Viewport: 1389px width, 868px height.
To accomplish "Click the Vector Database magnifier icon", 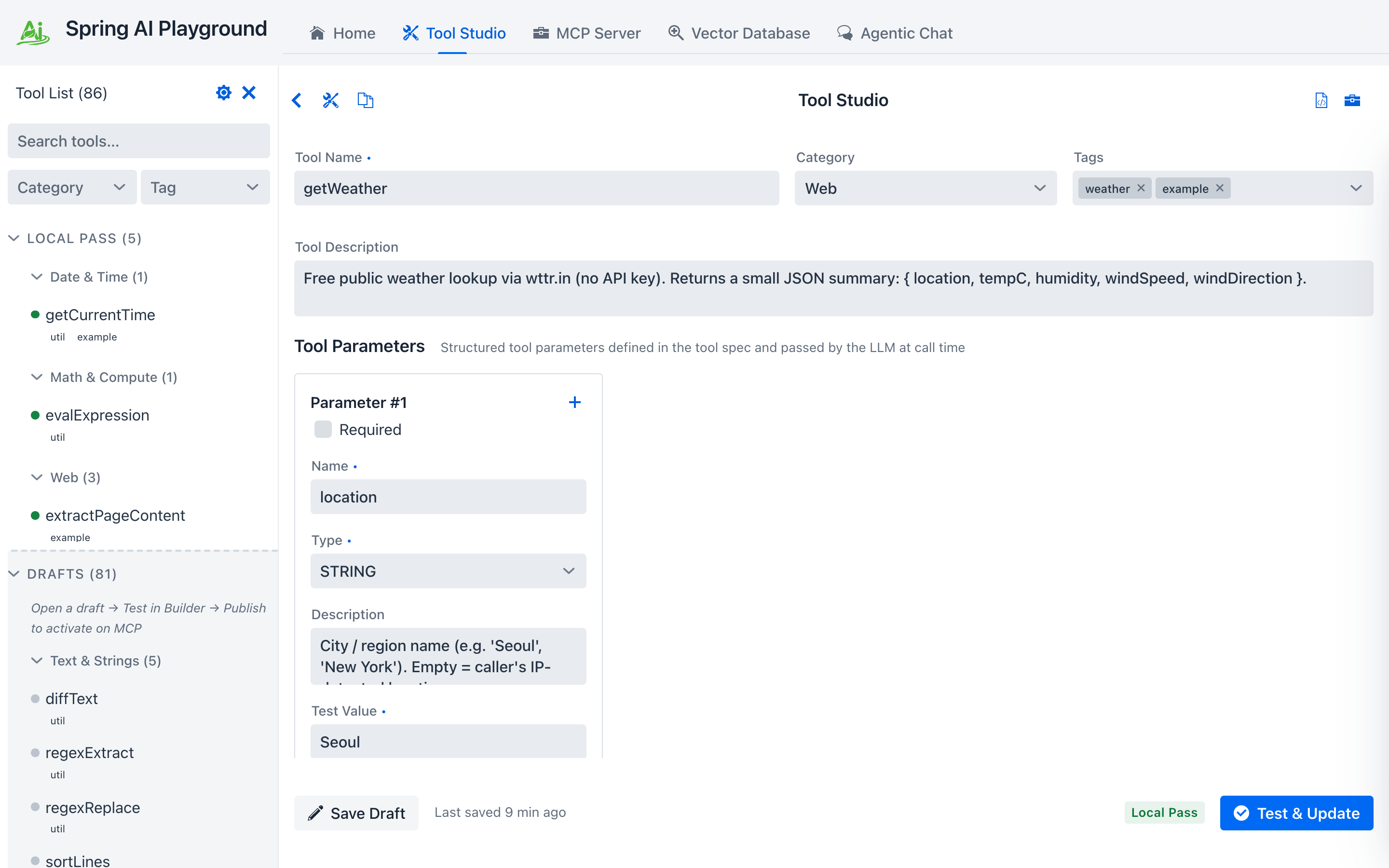I will click(x=676, y=33).
